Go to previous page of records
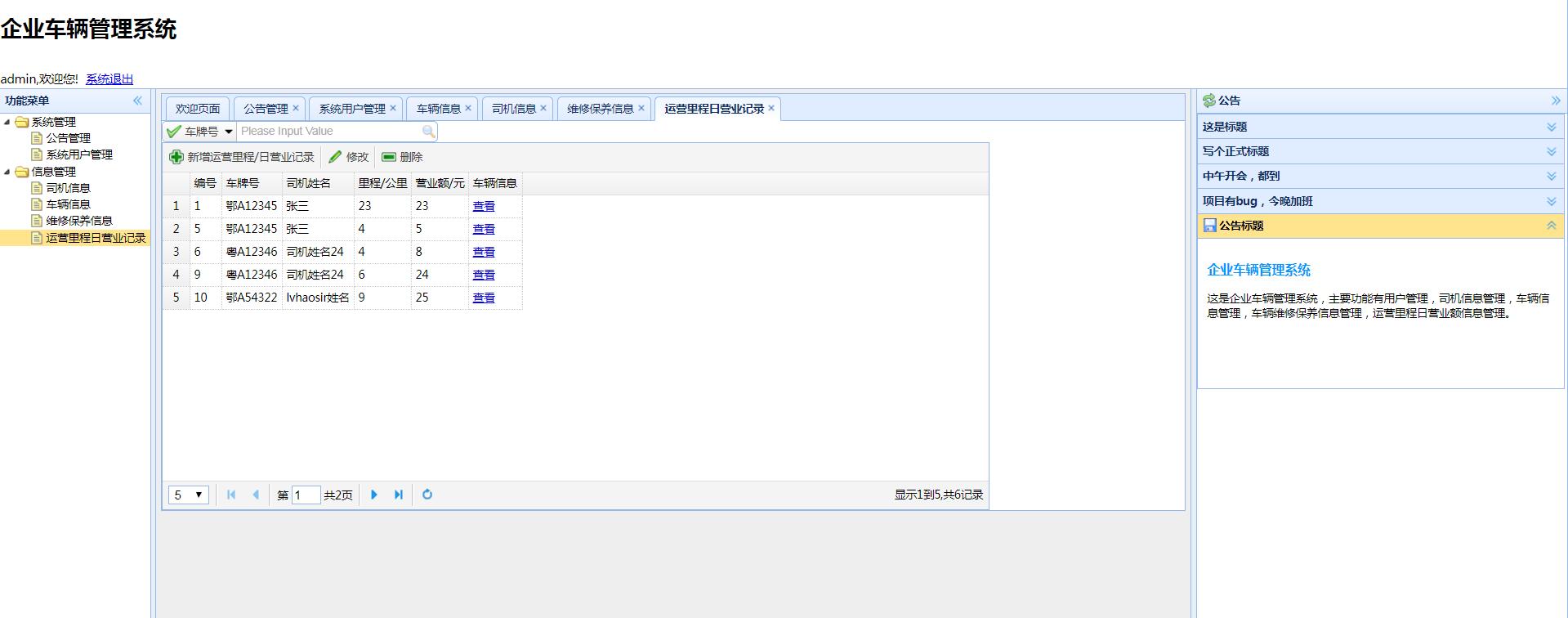The width and height of the screenshot is (1568, 618). 256,495
